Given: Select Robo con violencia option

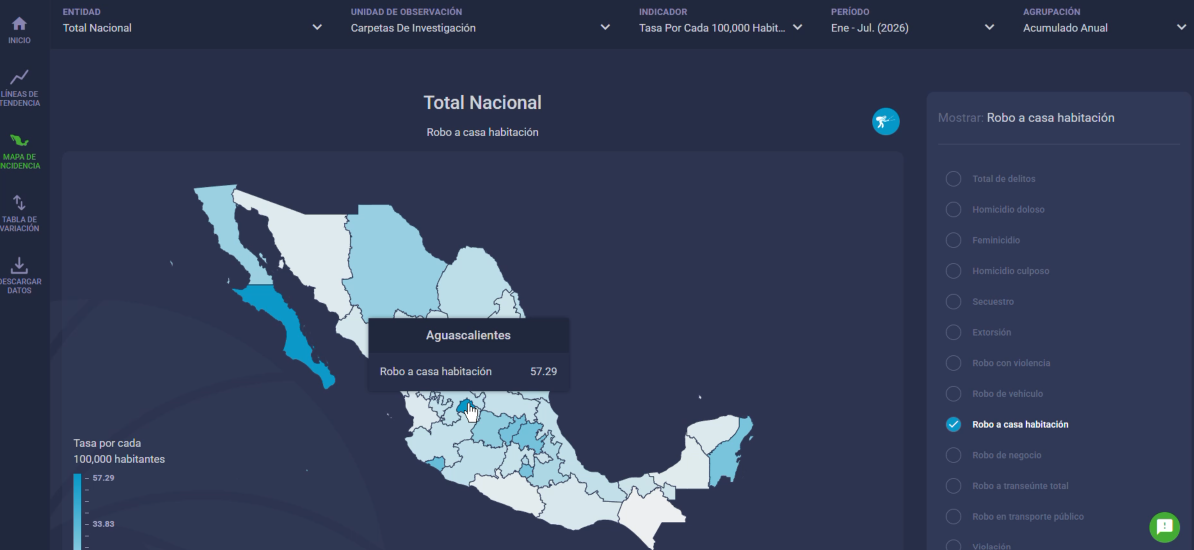Looking at the screenshot, I should click(998, 363).
